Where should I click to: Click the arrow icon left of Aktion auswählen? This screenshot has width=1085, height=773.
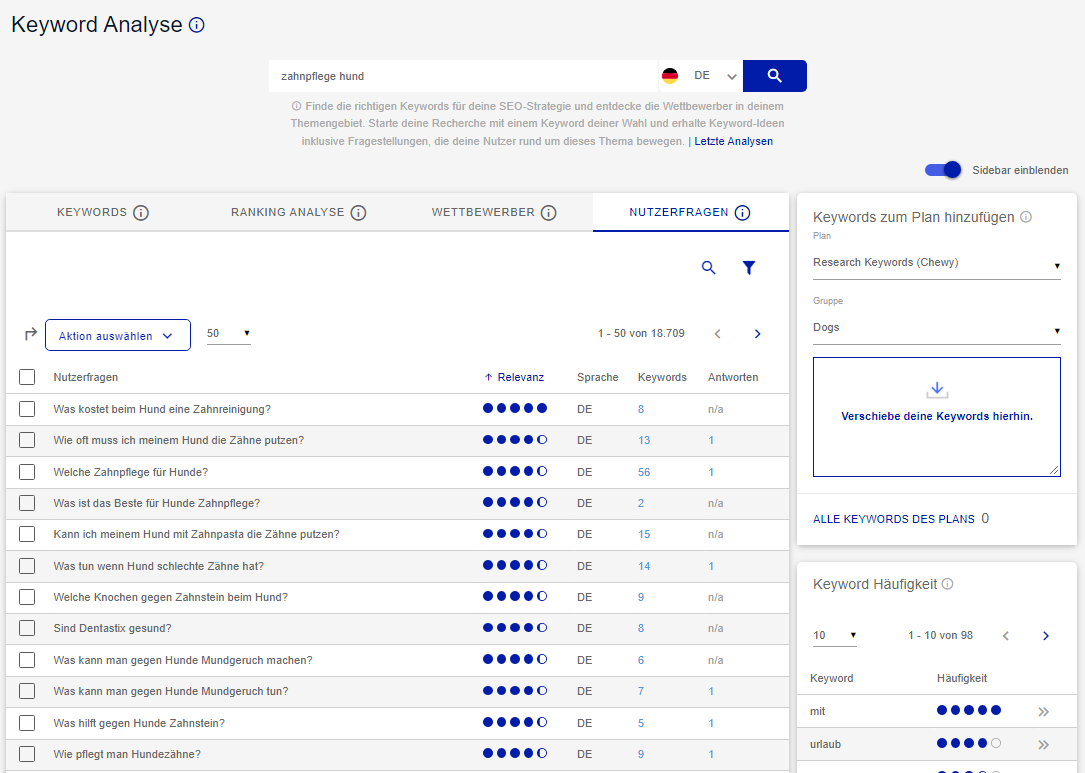[x=30, y=334]
